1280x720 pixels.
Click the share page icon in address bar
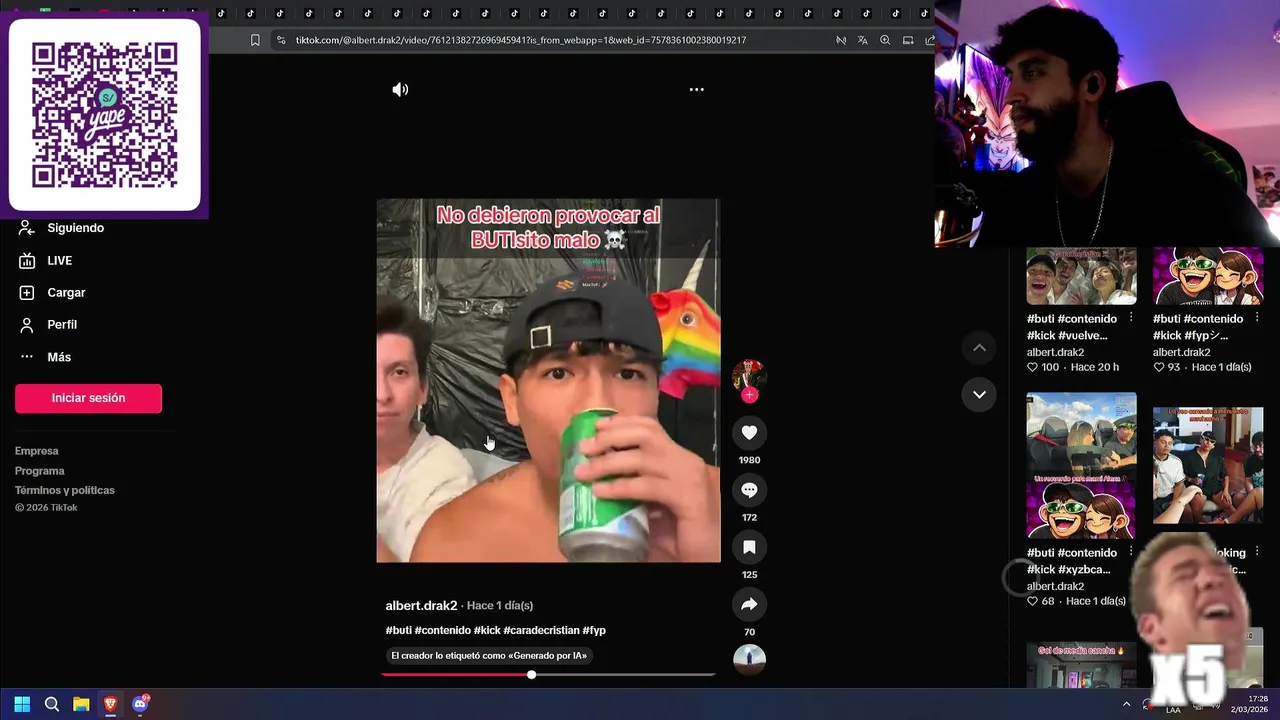pos(930,40)
